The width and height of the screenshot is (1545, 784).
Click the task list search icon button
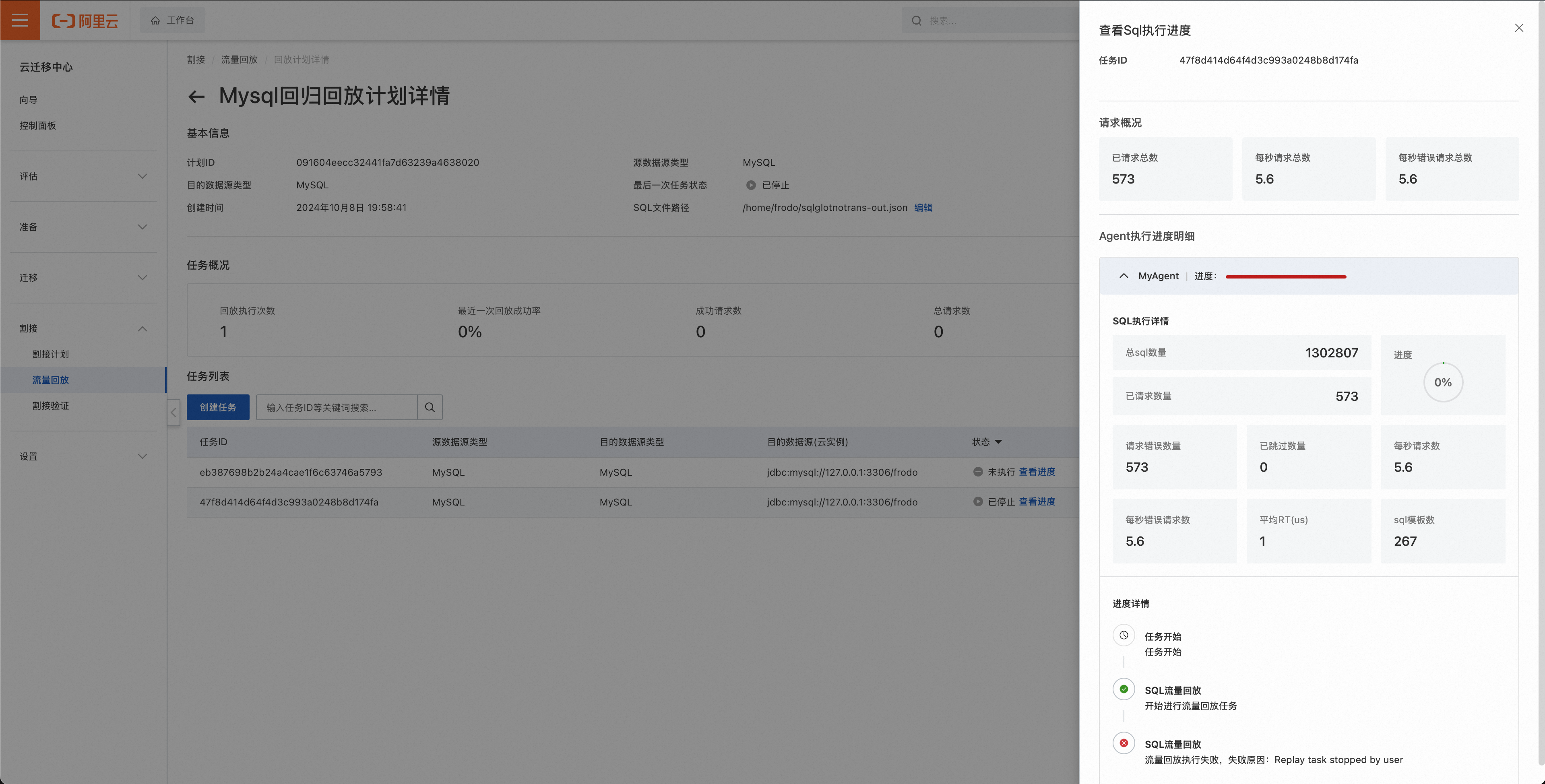tap(430, 407)
